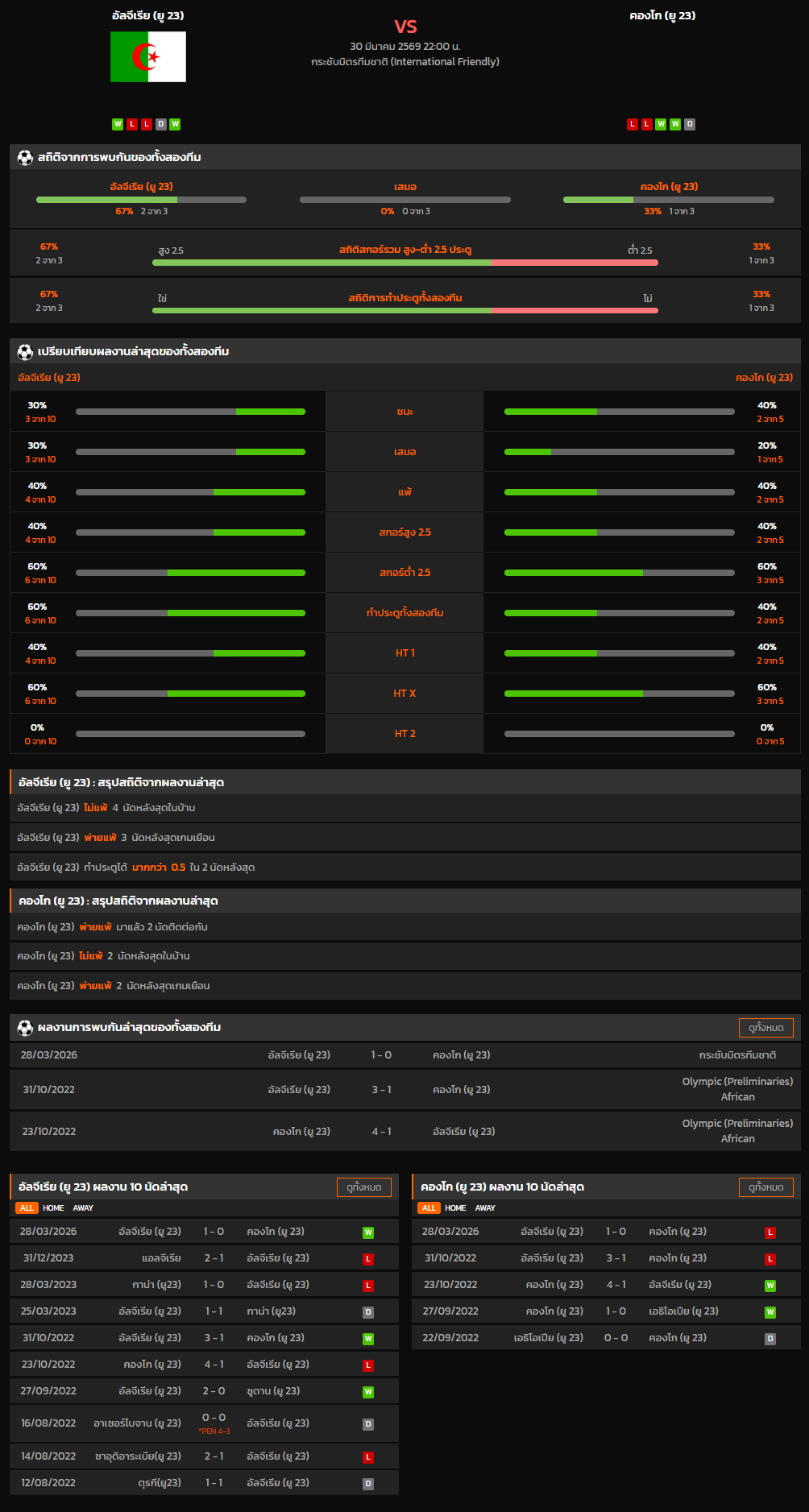809x1512 pixels.
Task: Select AWAY filter in Congo last matches
Action: point(485,1208)
